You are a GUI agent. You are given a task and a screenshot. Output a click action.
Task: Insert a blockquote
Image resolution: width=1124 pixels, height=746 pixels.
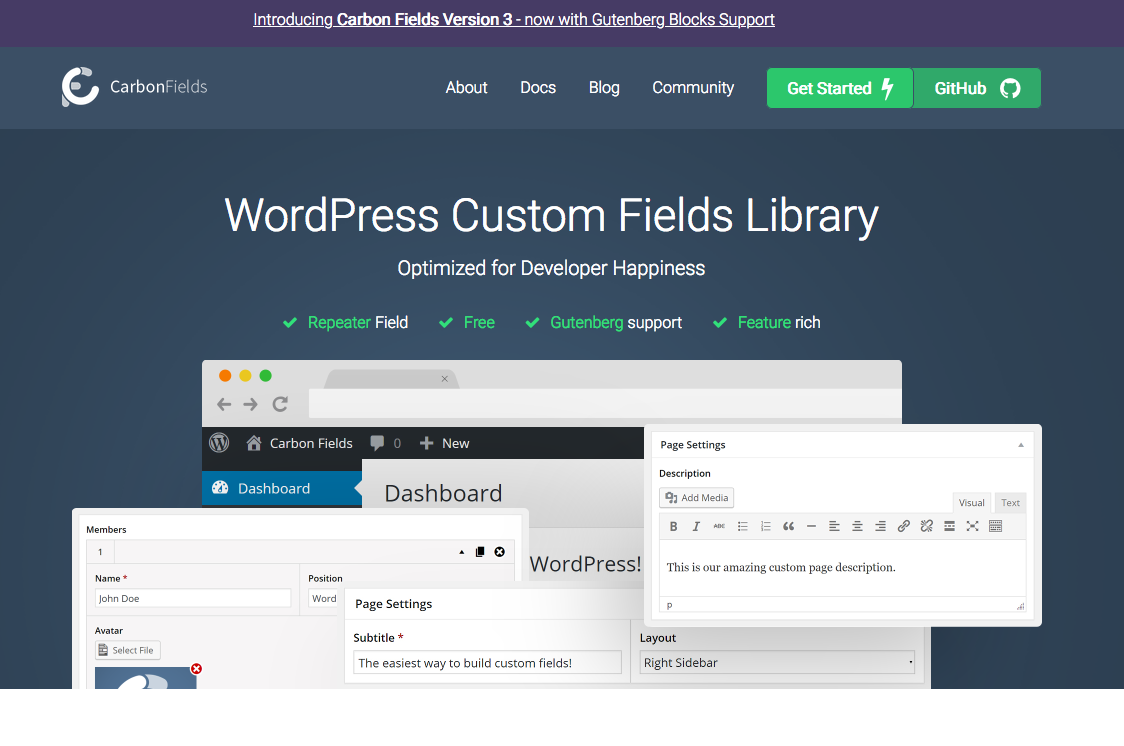click(789, 526)
